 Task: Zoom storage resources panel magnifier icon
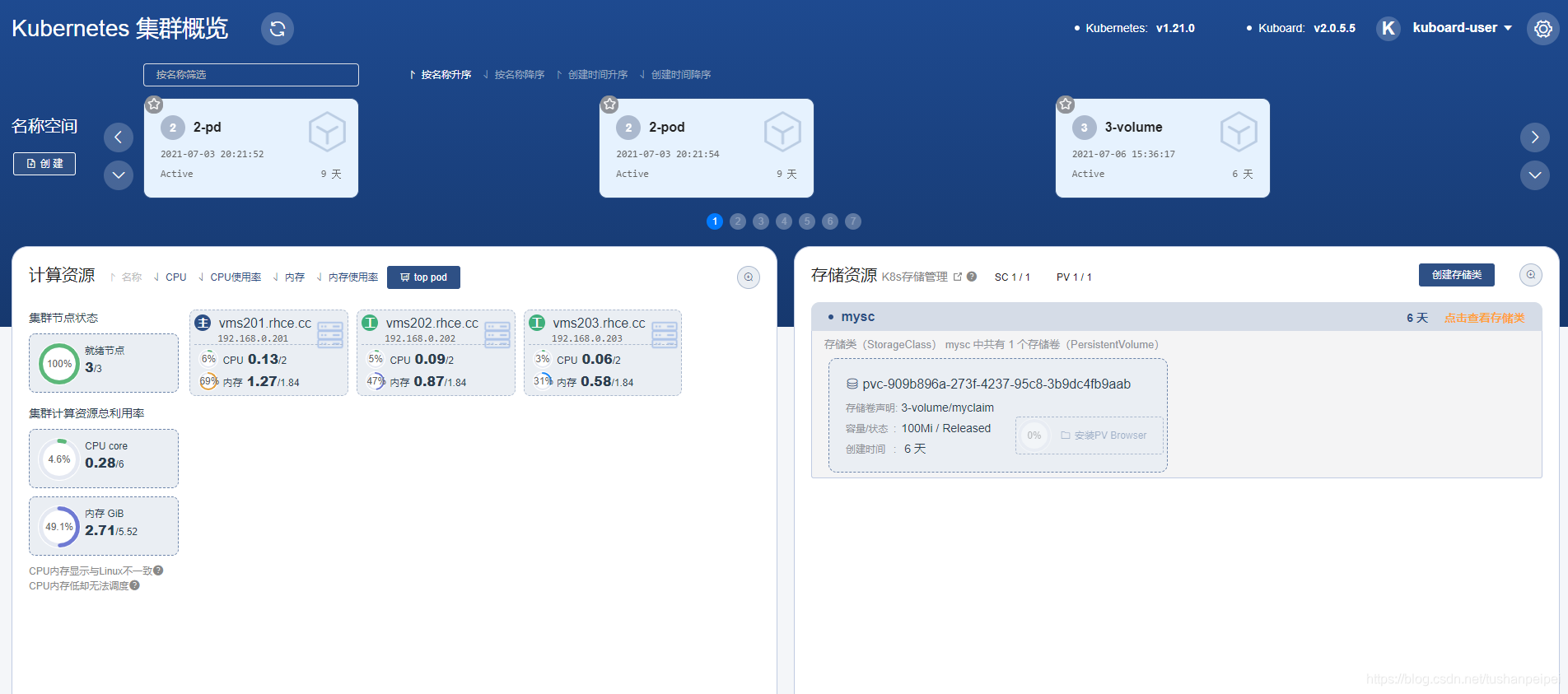pos(1531,275)
